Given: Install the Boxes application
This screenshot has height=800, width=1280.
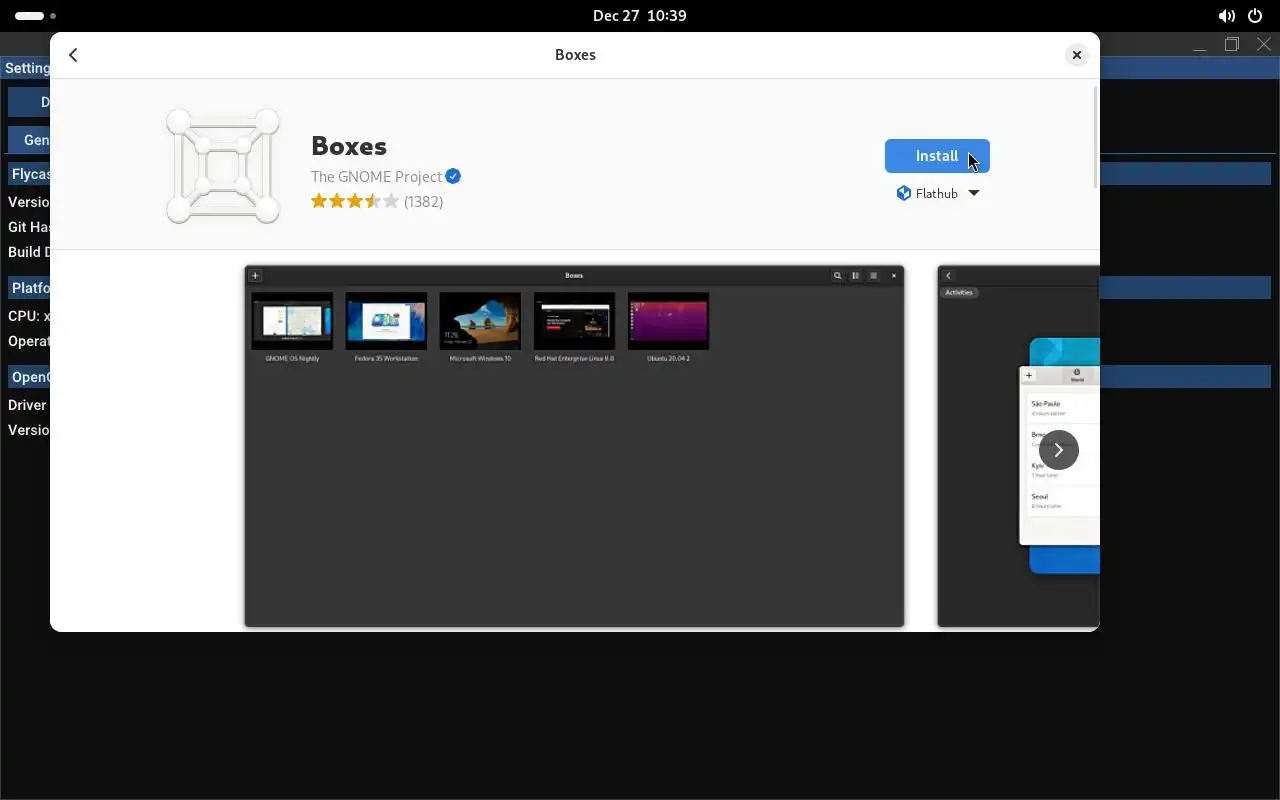Looking at the screenshot, I should (937, 156).
